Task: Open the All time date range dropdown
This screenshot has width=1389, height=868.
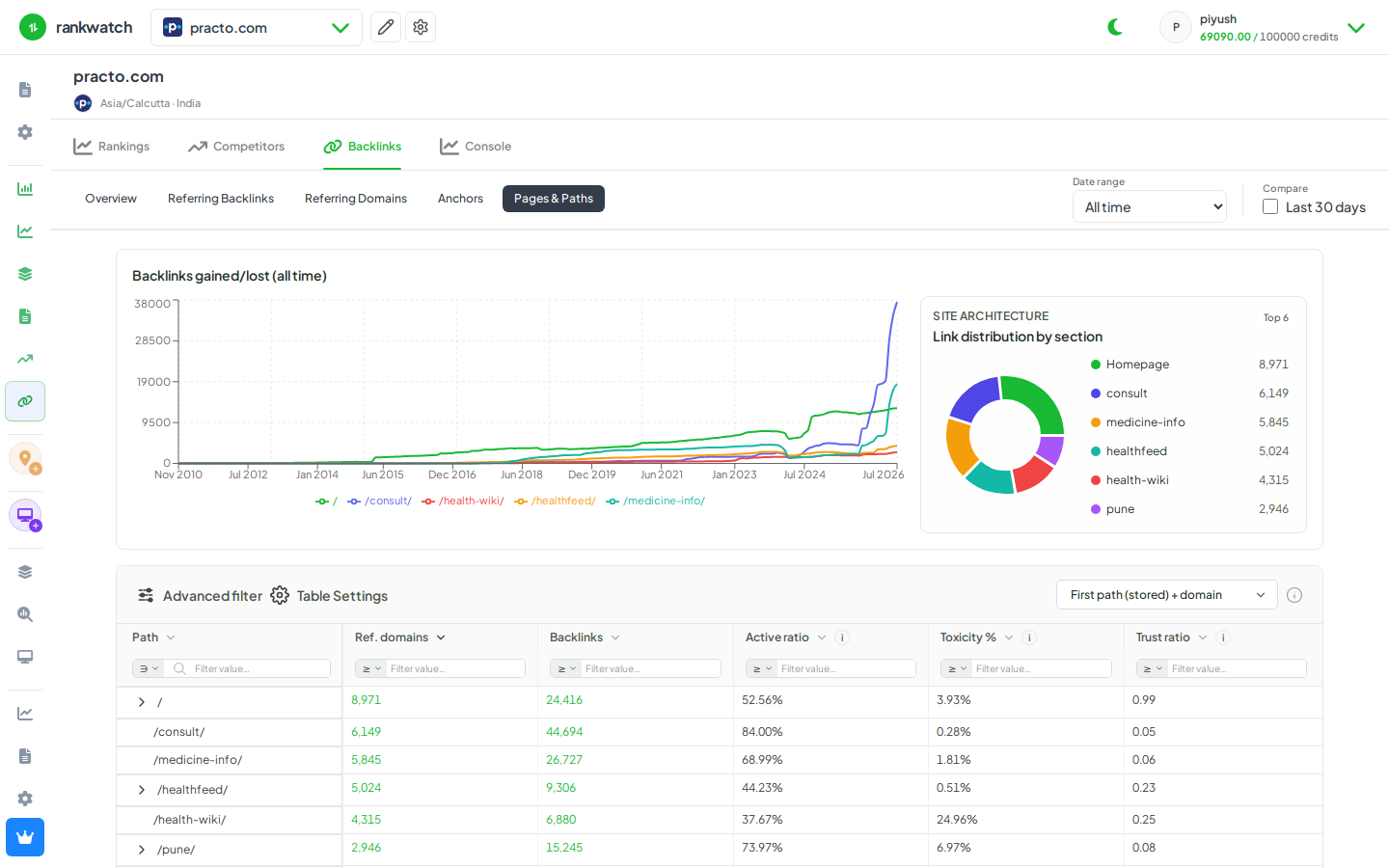Action: tap(1150, 206)
